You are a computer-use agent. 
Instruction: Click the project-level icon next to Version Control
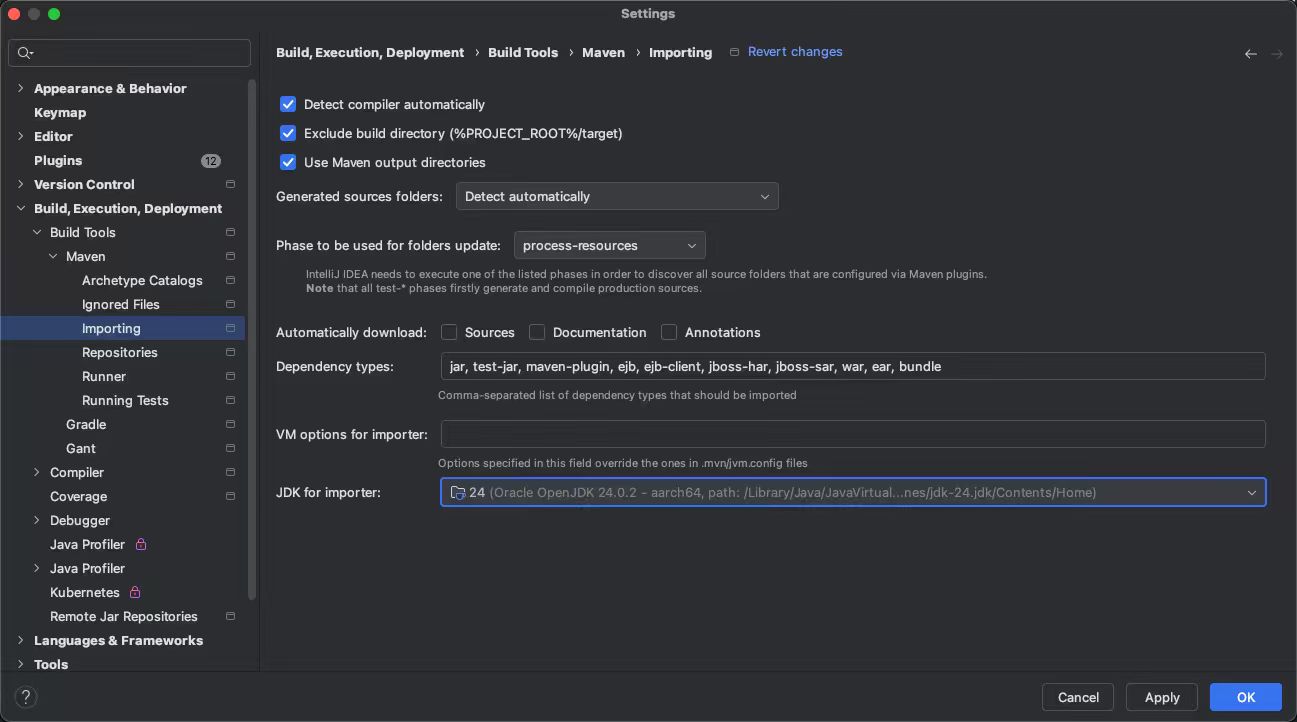pos(230,184)
